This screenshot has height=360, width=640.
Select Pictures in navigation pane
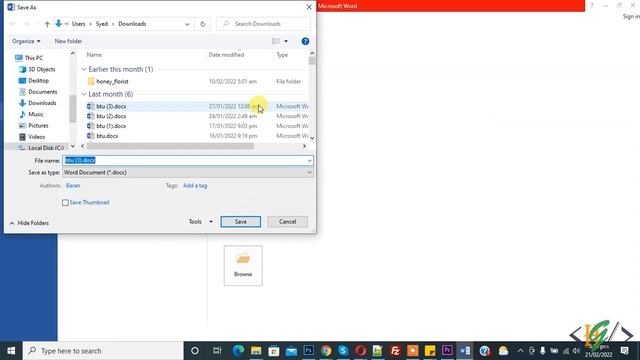33,126
